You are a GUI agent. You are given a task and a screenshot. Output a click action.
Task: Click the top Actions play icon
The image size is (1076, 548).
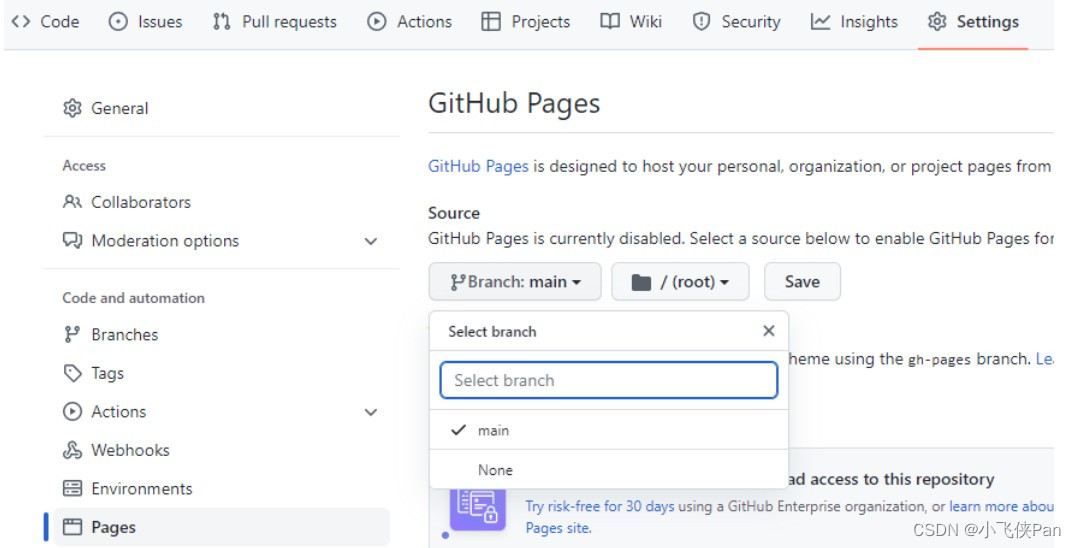(376, 22)
